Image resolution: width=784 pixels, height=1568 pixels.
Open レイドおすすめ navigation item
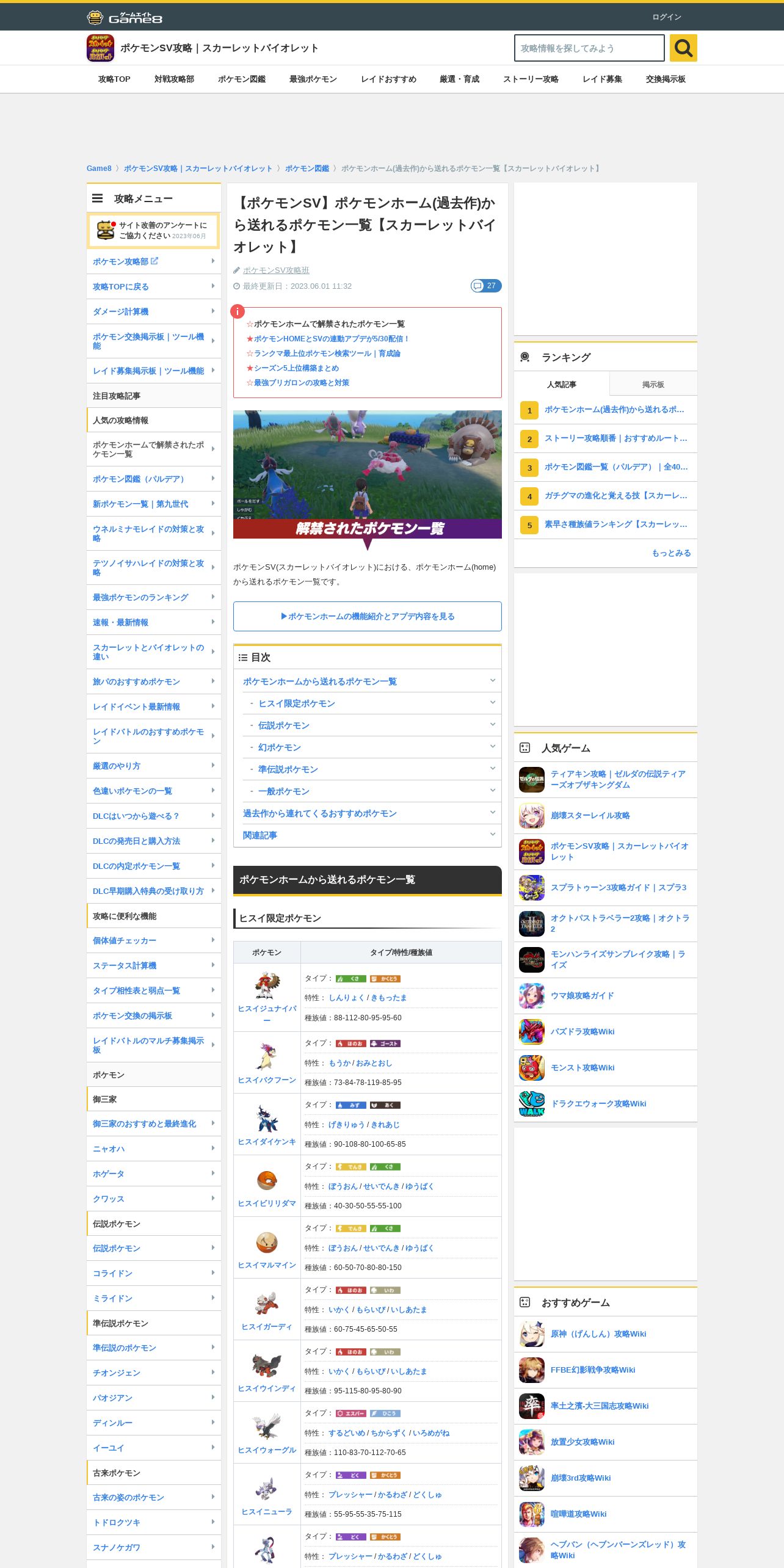click(388, 79)
